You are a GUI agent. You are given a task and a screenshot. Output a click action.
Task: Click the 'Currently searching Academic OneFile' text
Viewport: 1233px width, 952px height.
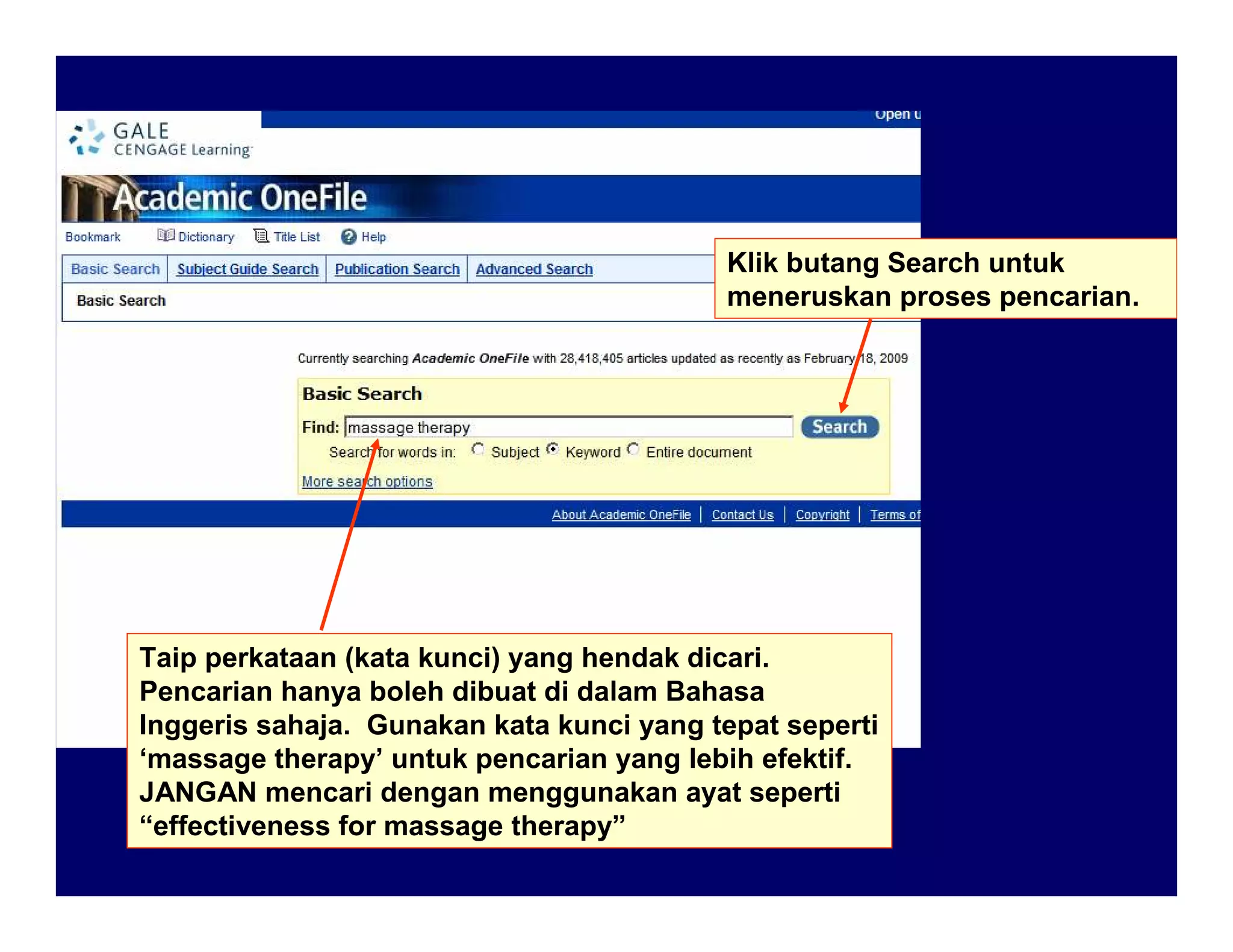point(602,358)
